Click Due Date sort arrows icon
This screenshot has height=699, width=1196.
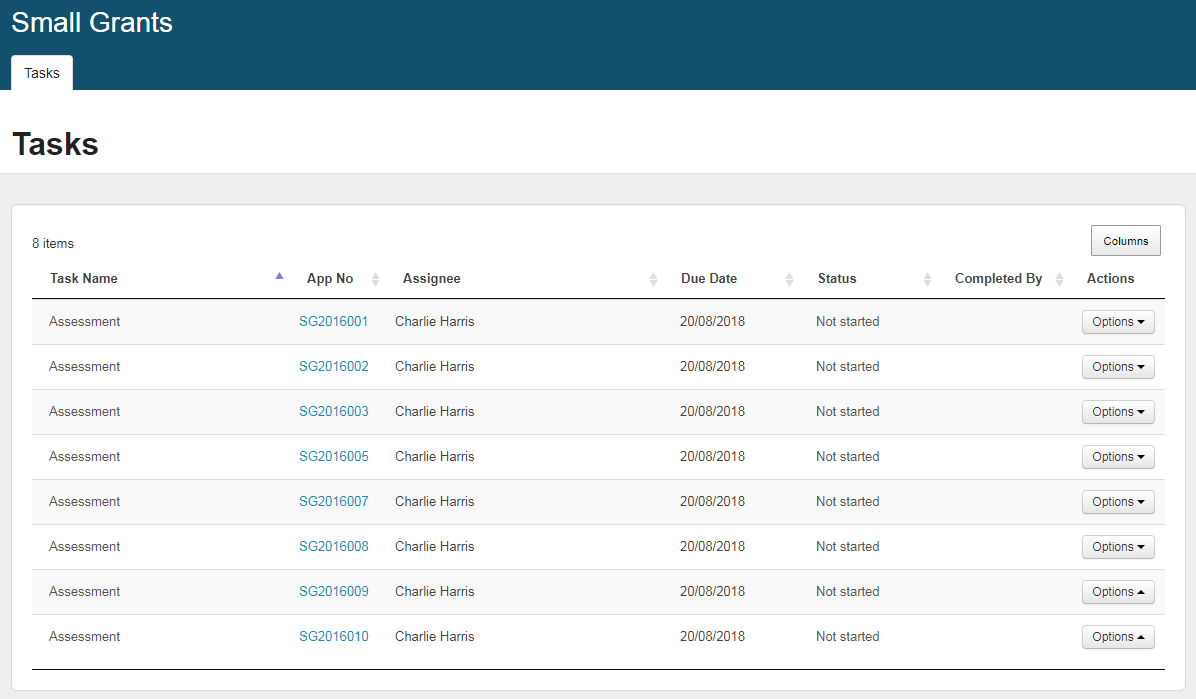coord(789,279)
